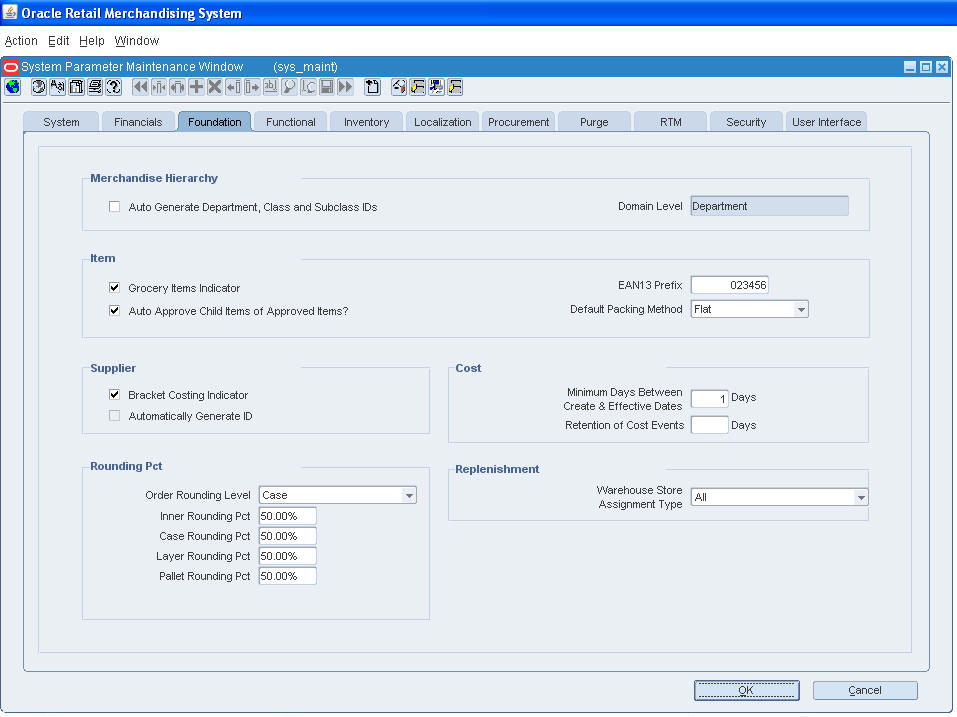Toggle Auto Generate Department, Class and Subclass IDs

point(114,206)
